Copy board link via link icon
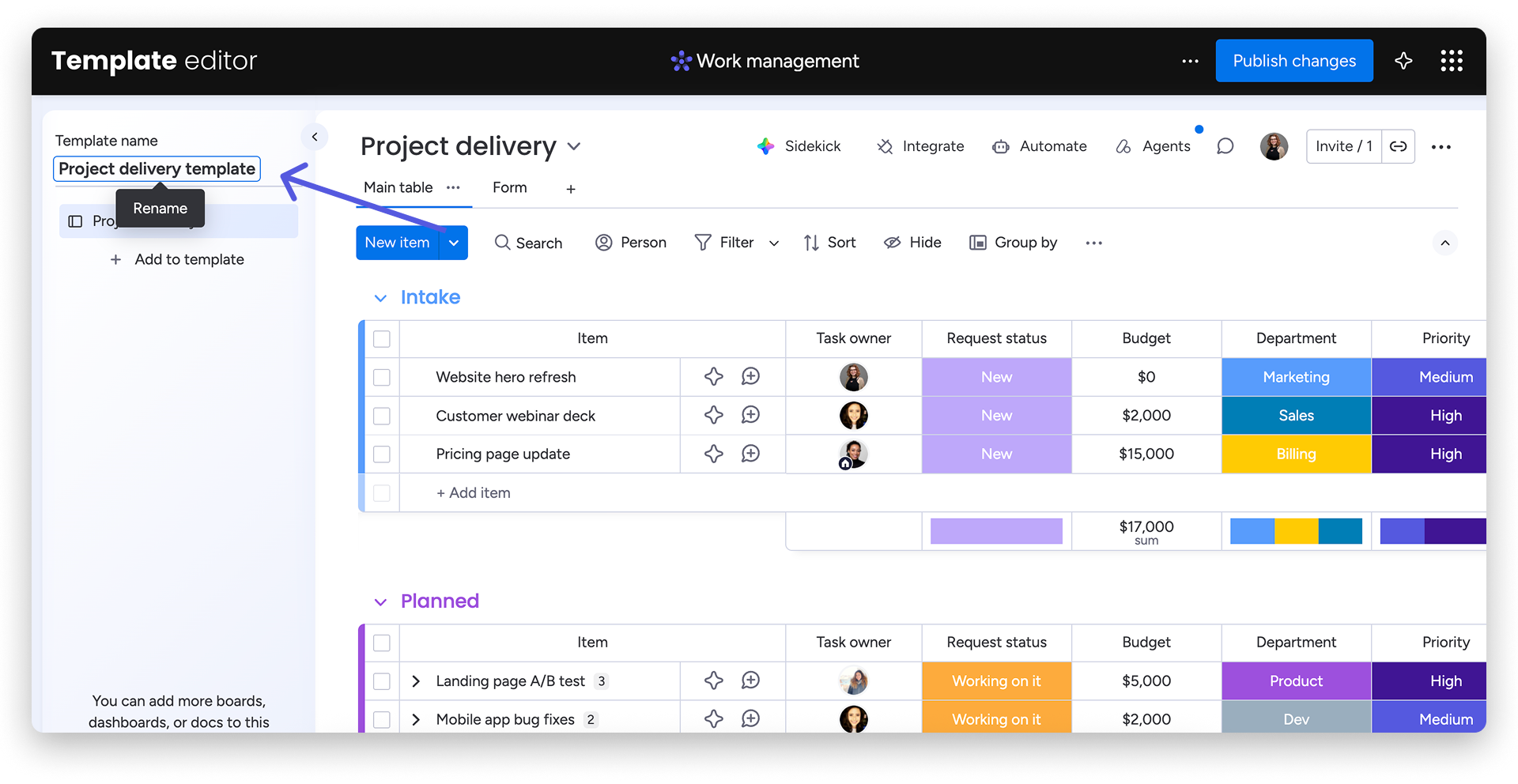The image size is (1518, 784). click(x=1398, y=146)
